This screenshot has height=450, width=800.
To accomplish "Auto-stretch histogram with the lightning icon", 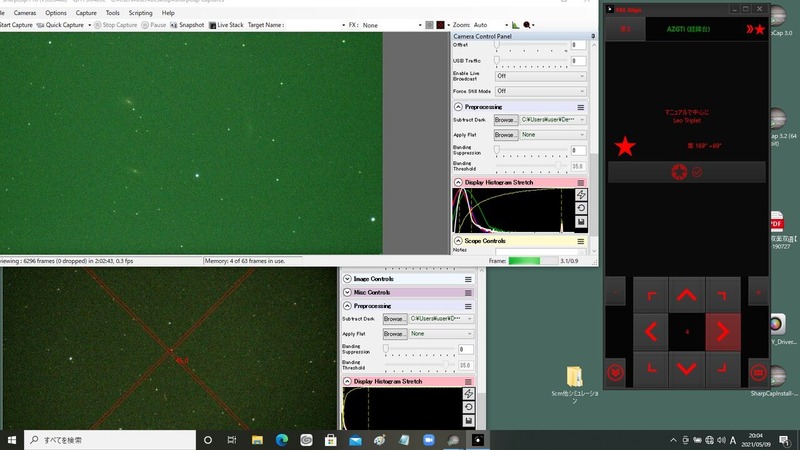I will click(x=581, y=195).
